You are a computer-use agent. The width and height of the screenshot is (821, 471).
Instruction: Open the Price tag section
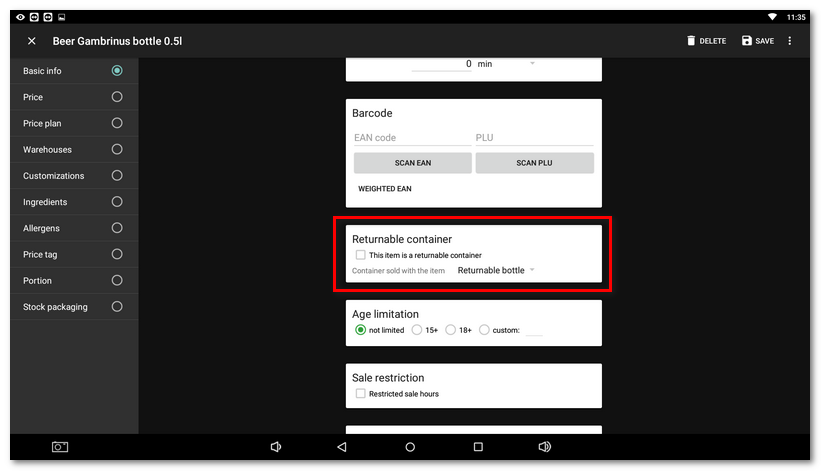[74, 254]
